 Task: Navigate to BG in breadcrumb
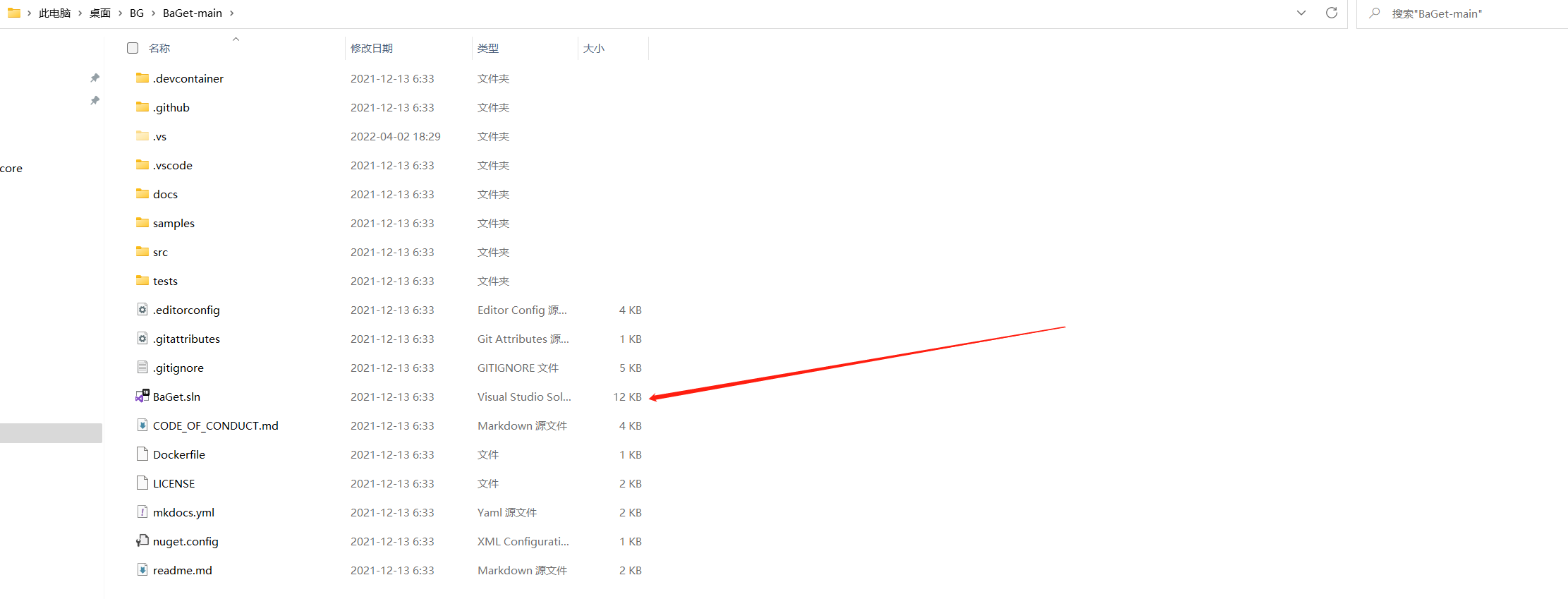[x=137, y=13]
